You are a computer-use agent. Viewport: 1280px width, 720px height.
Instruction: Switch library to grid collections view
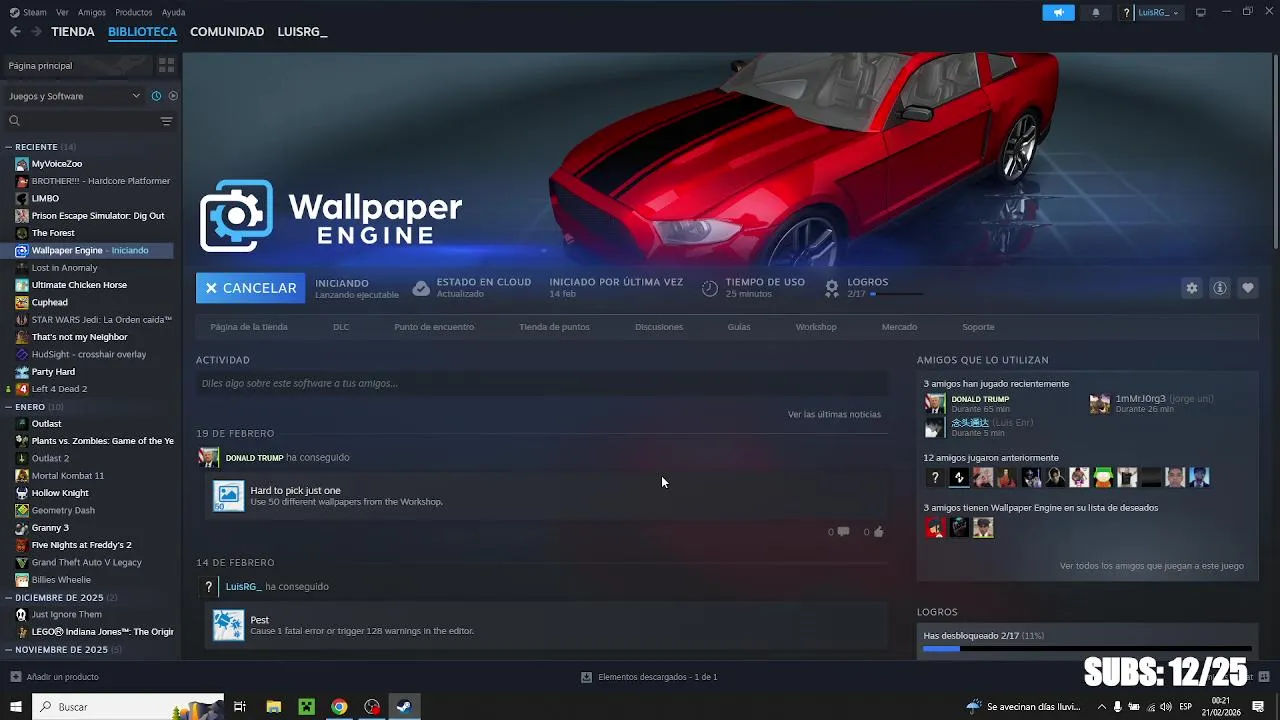tap(166, 65)
